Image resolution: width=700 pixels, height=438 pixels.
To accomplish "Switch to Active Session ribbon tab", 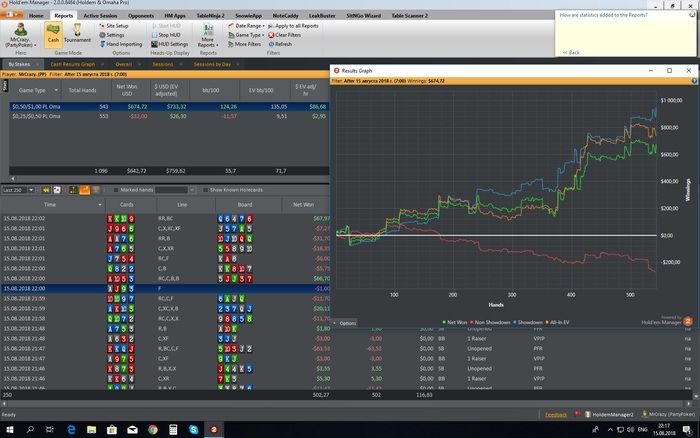I will (x=100, y=16).
